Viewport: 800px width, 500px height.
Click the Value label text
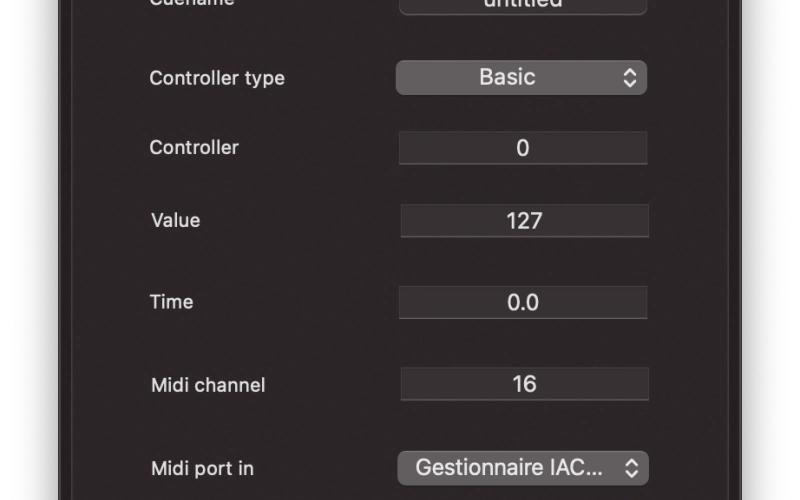coord(176,220)
